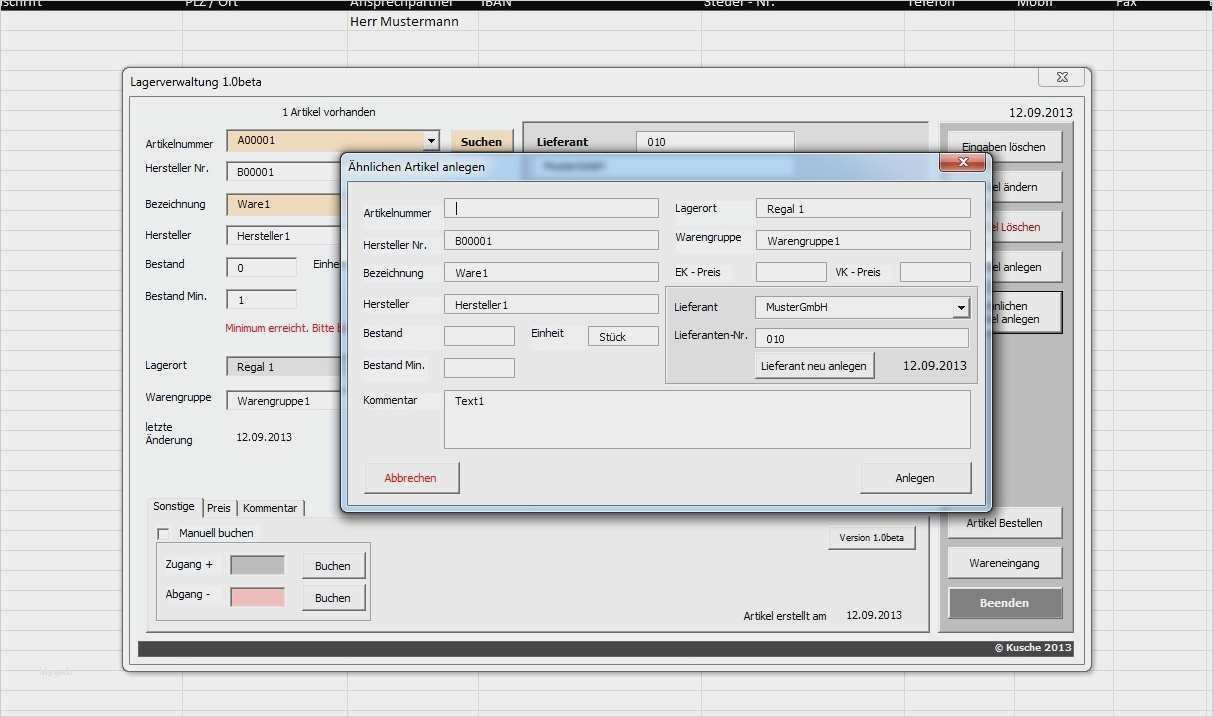Close the Lagerverwaltung 1.0beta window
1213x717 pixels.
pos(1061,77)
